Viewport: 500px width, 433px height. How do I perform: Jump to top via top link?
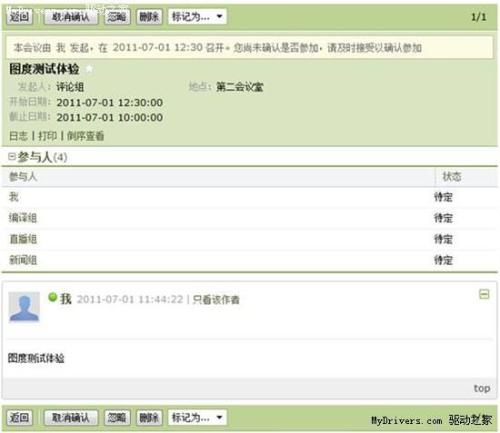[x=482, y=388]
